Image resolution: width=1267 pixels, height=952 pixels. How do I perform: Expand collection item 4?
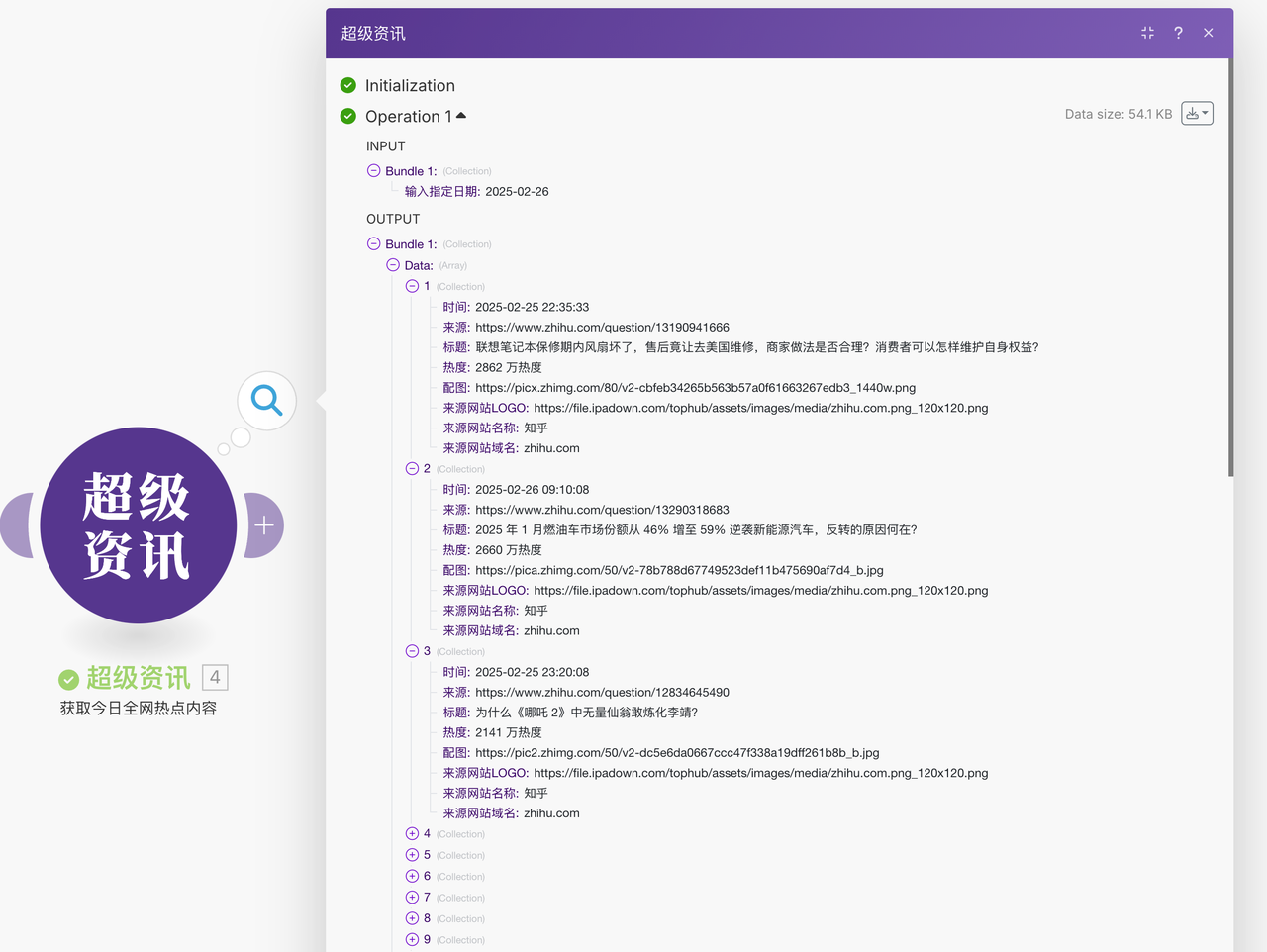point(412,834)
